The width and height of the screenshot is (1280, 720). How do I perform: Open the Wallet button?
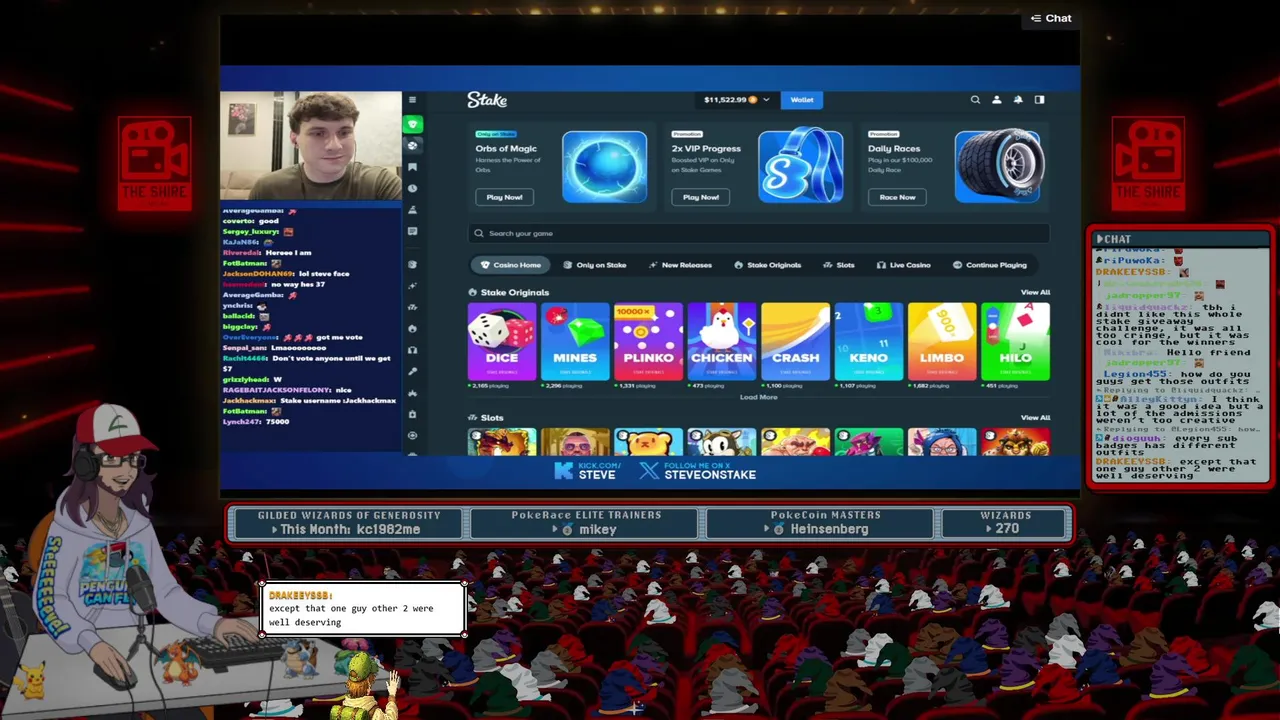(x=802, y=100)
